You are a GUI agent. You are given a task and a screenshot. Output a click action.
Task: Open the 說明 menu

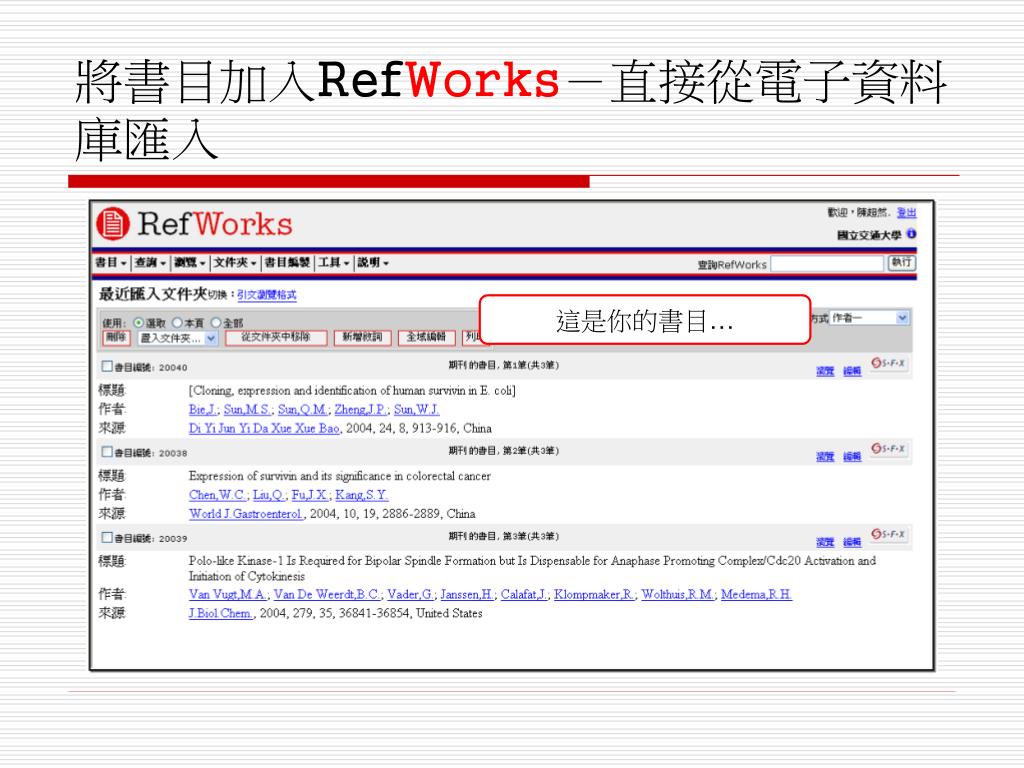pos(373,263)
